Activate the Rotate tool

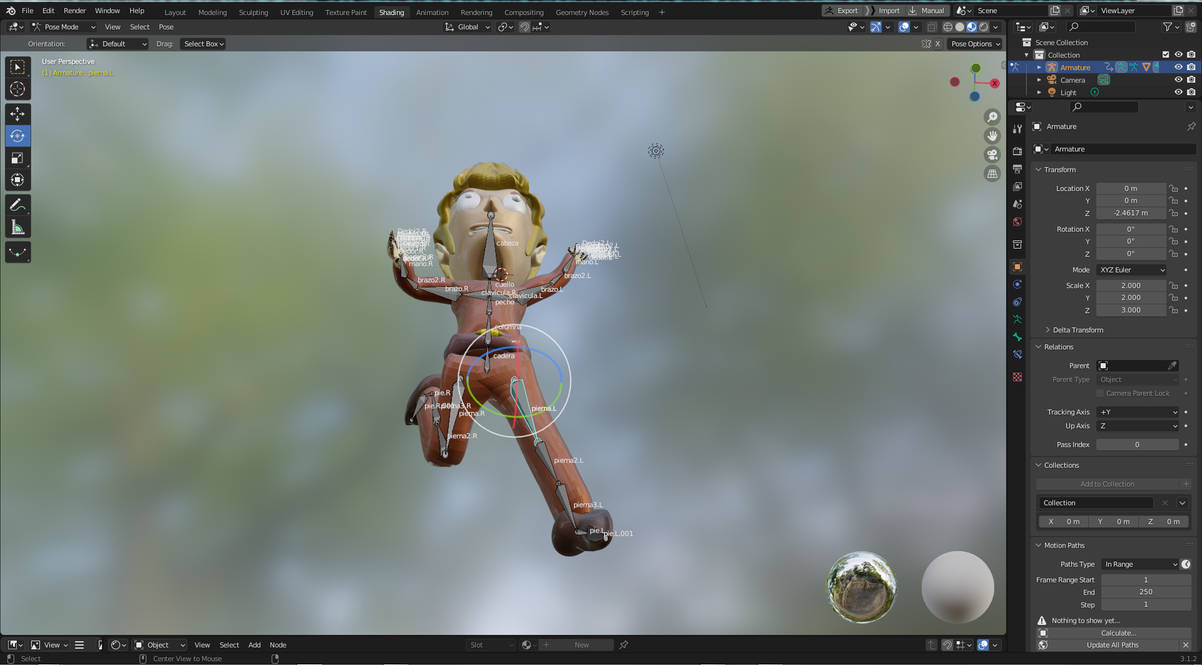17,136
